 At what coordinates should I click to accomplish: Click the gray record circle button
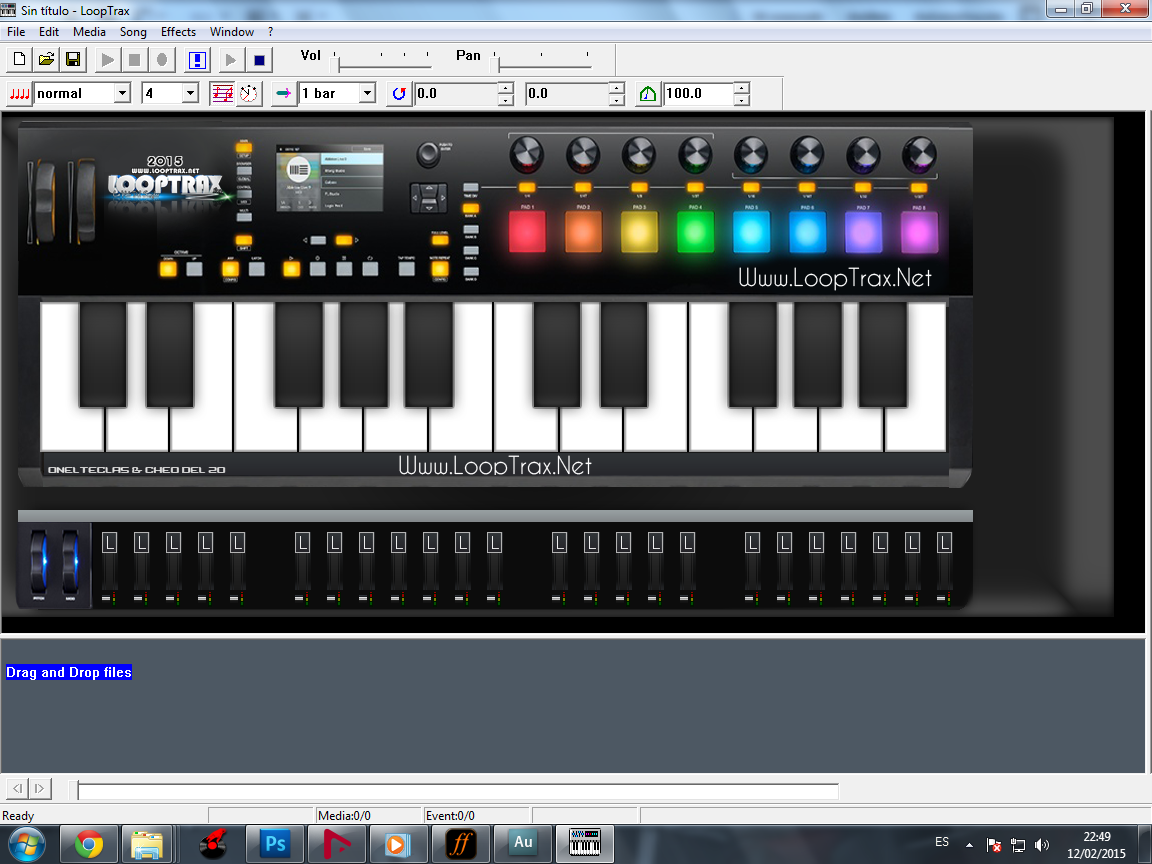(162, 60)
